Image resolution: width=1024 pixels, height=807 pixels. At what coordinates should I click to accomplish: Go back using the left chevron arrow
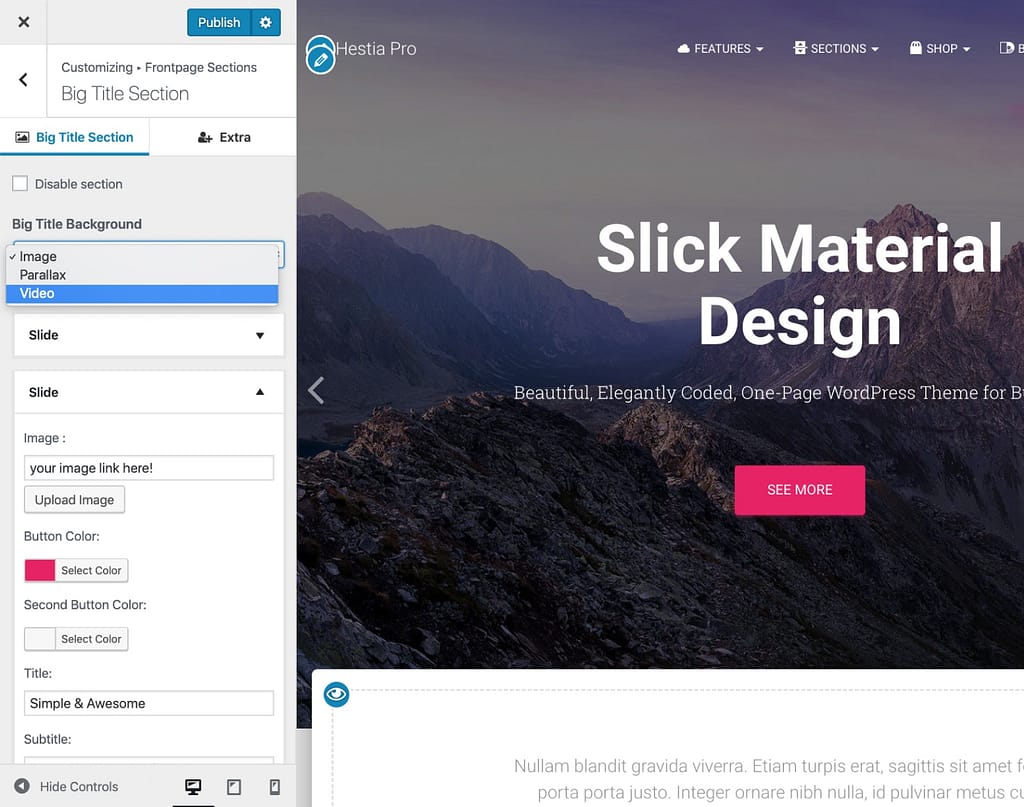(23, 80)
